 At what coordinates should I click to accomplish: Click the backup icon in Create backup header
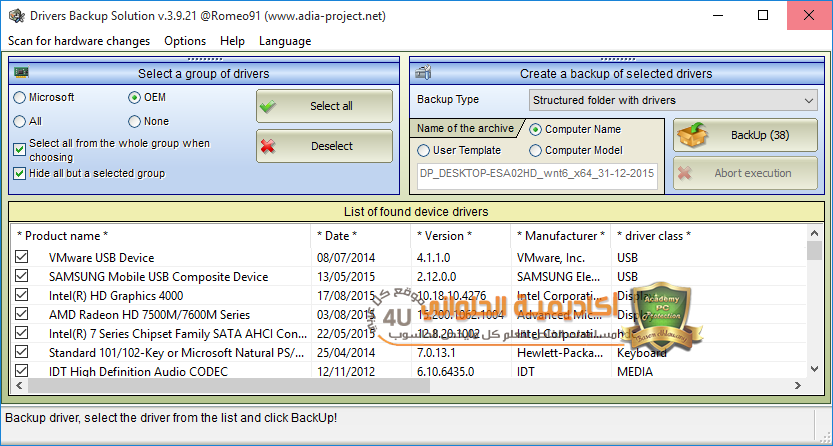tap(423, 73)
